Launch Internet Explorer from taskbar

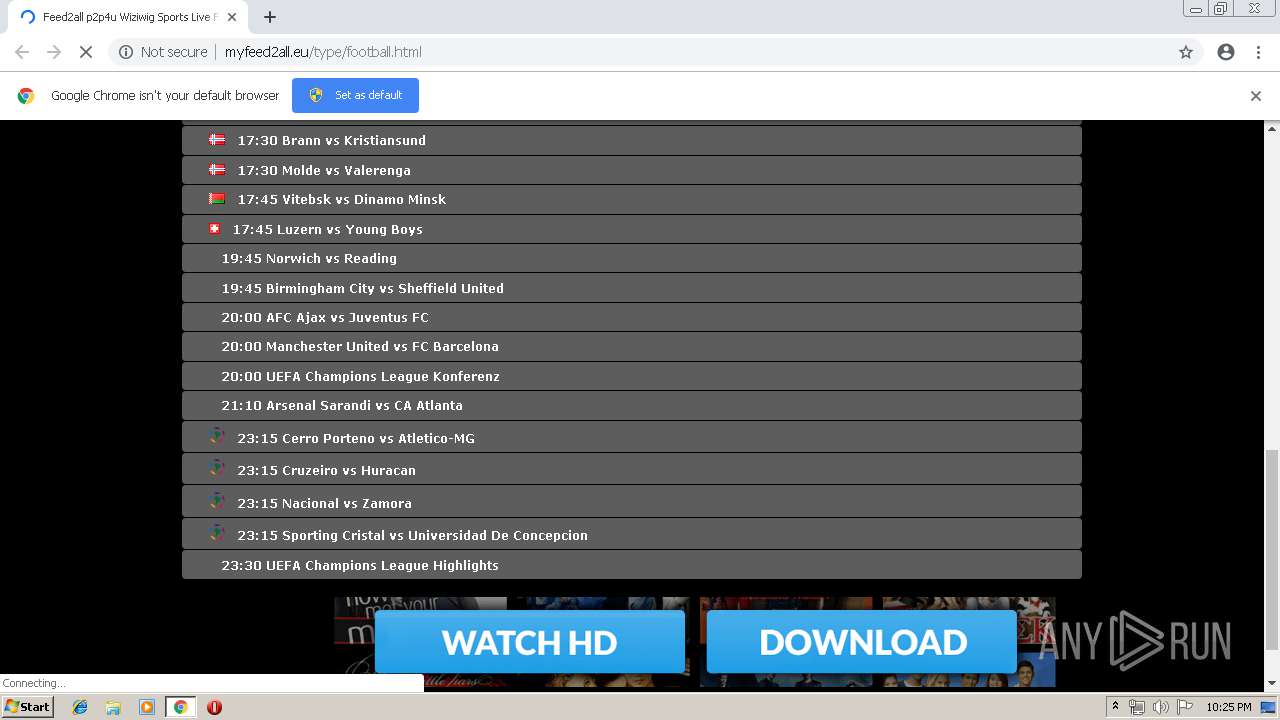point(80,707)
